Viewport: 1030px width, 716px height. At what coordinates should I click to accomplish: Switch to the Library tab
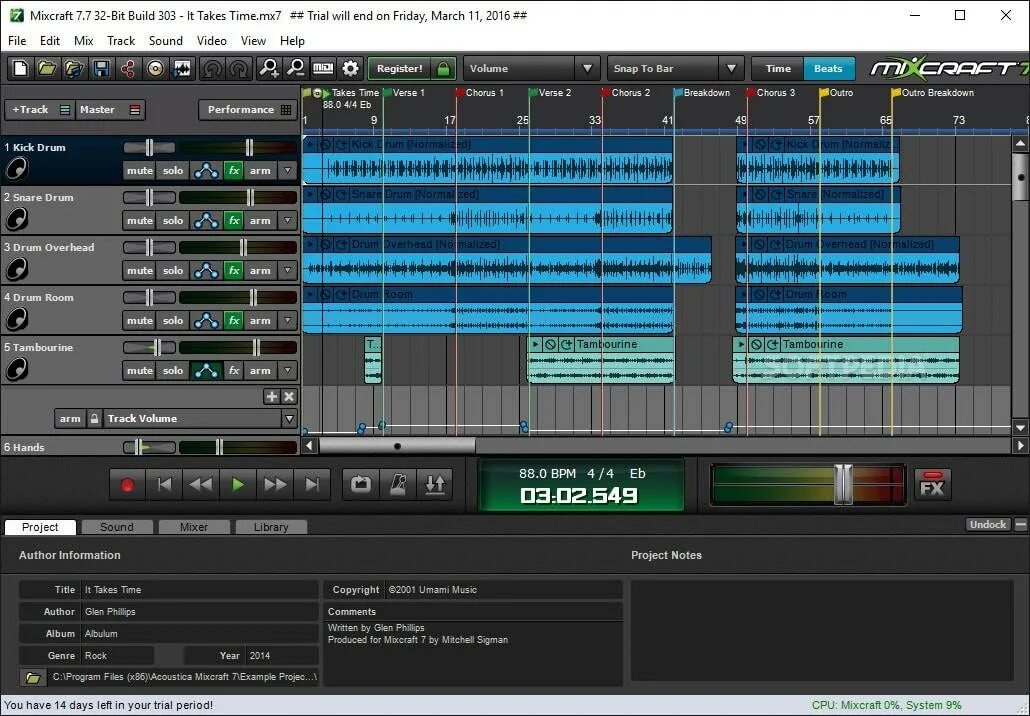pos(271,527)
